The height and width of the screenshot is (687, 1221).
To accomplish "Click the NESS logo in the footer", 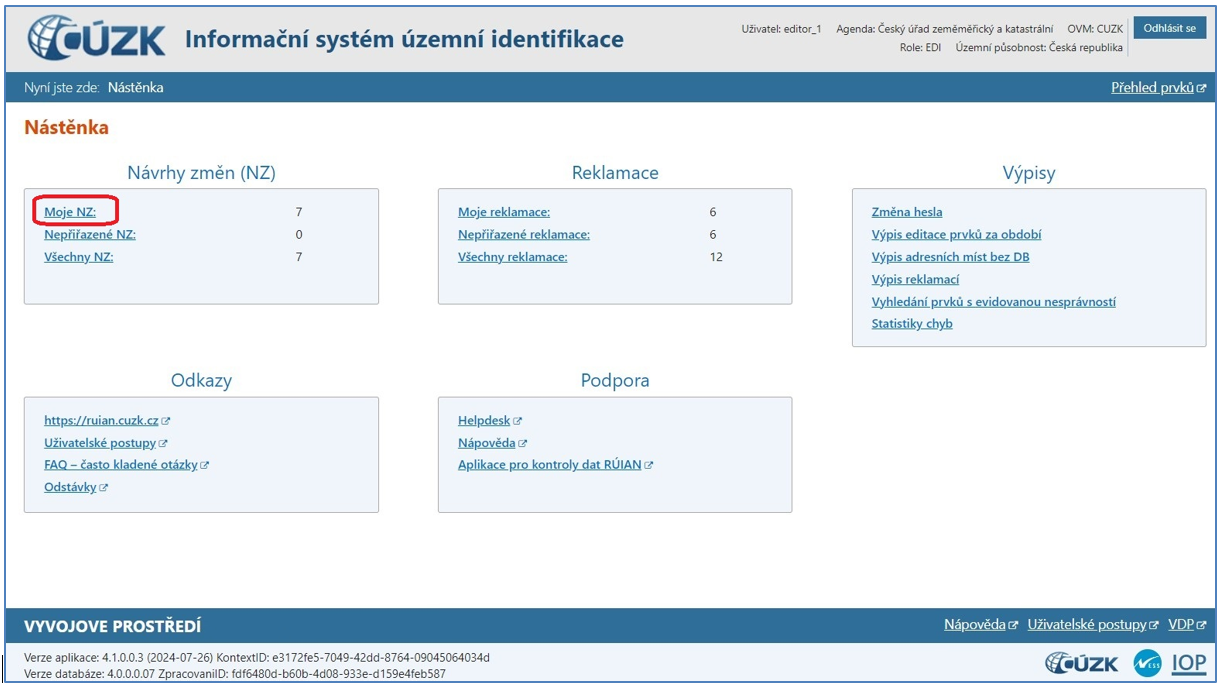I will pyautogui.click(x=1147, y=662).
